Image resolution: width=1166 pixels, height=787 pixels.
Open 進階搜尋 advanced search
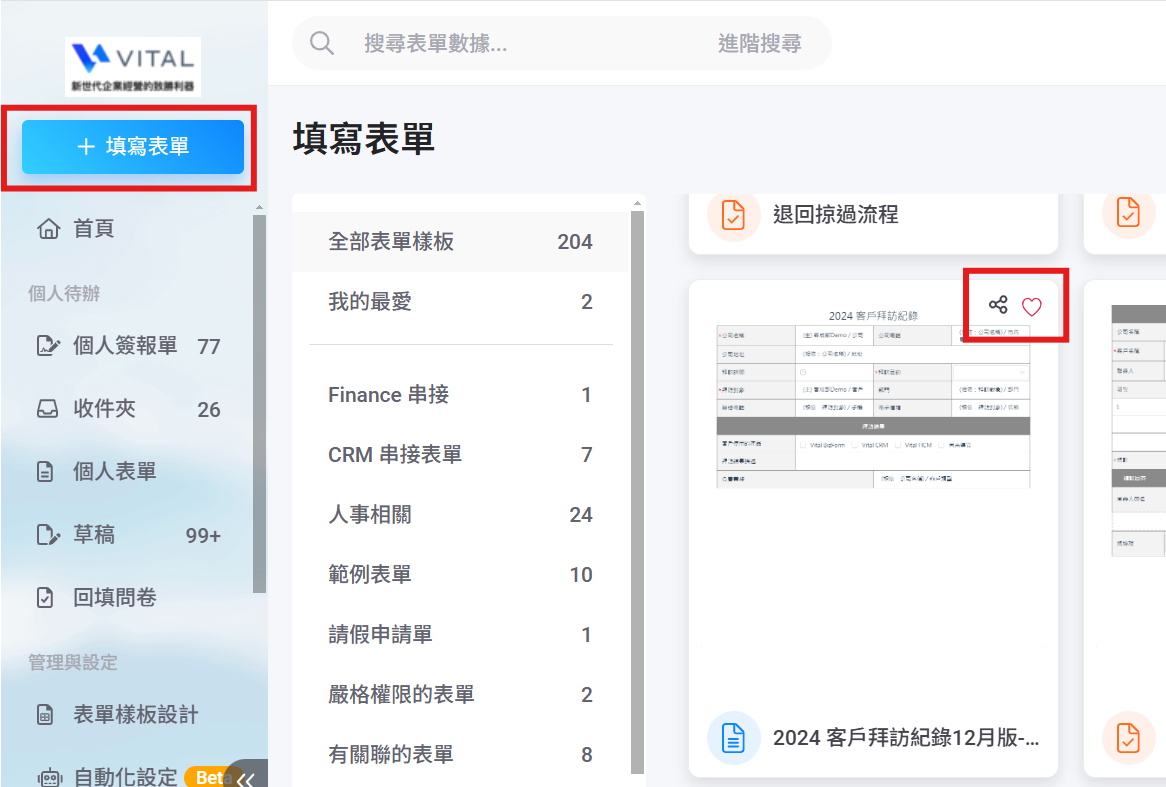tap(759, 43)
